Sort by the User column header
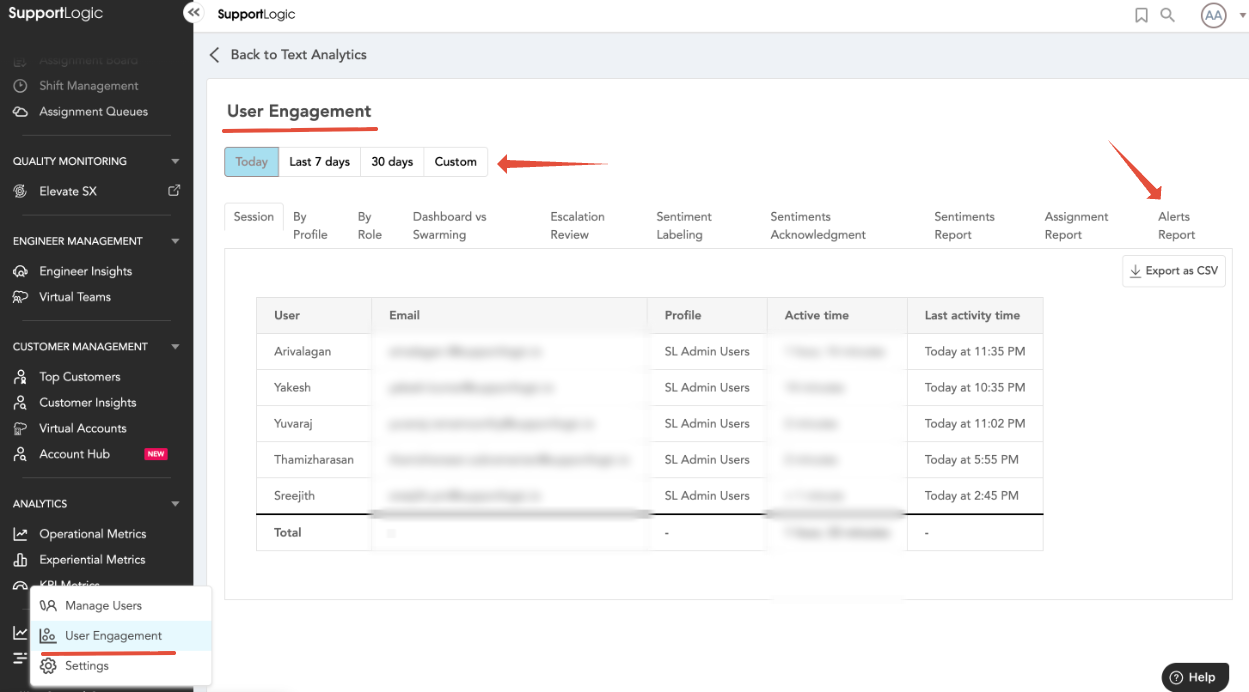 [314, 315]
